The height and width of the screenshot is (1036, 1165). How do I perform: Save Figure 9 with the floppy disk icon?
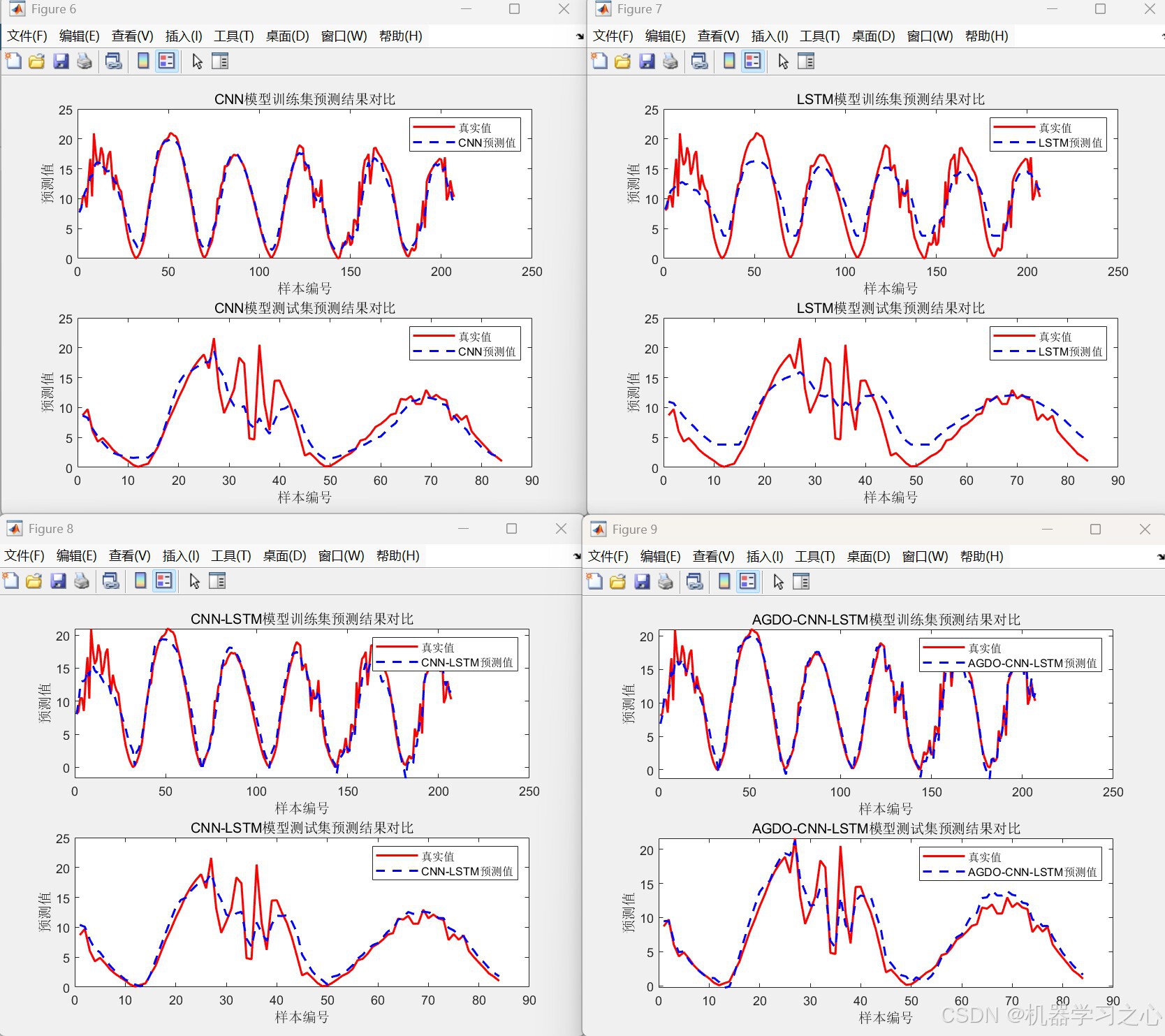(x=642, y=582)
